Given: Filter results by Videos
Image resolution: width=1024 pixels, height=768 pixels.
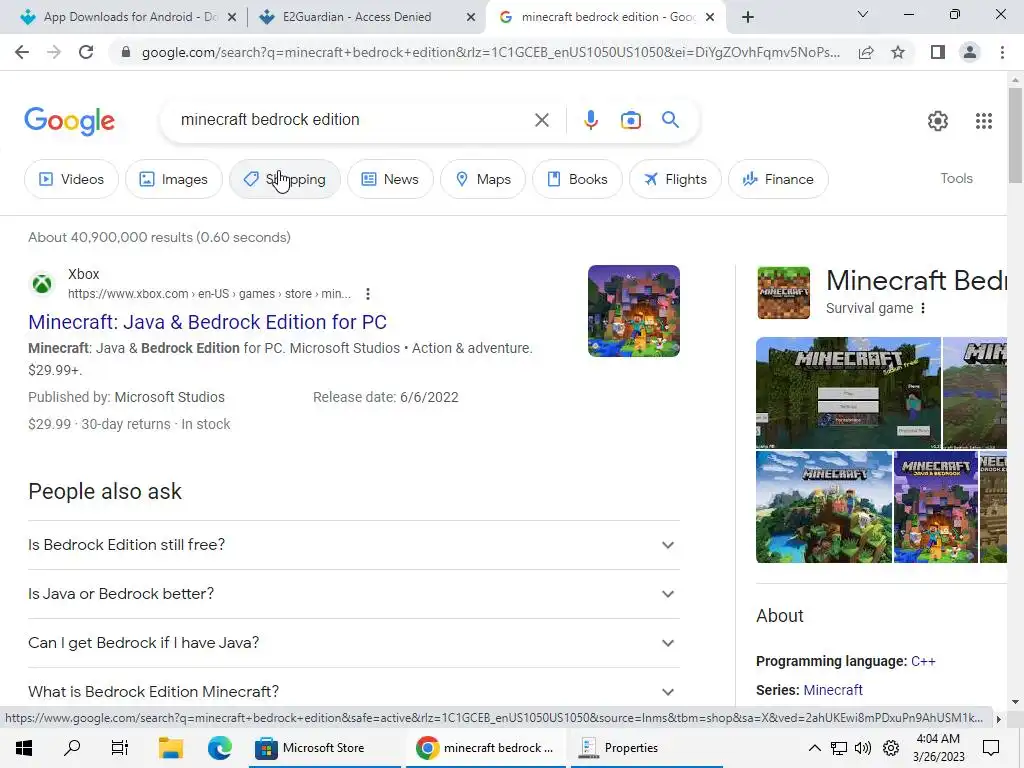Looking at the screenshot, I should click(71, 179).
